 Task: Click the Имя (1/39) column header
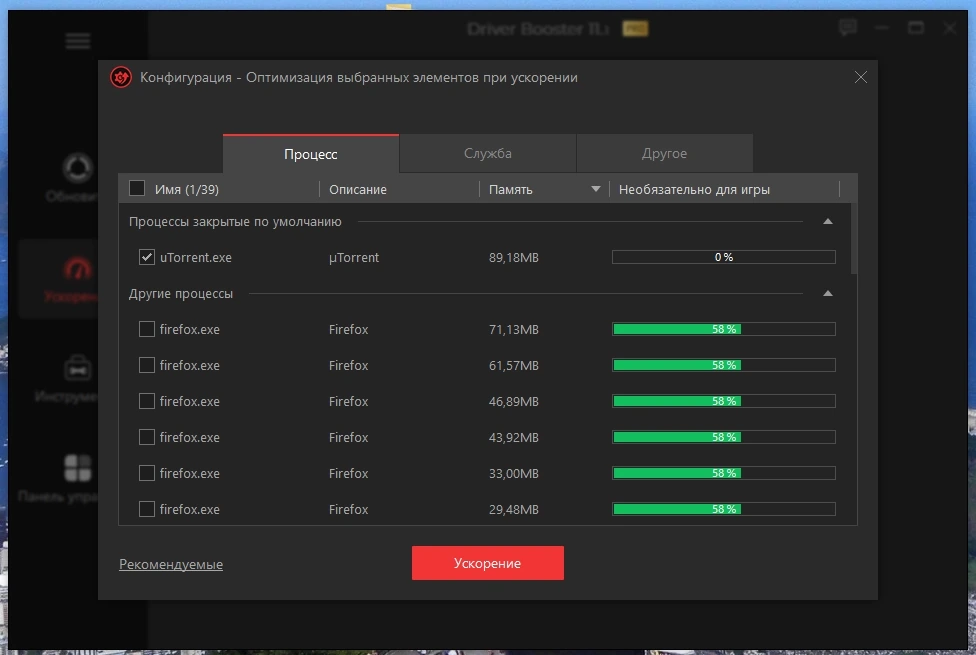187,189
